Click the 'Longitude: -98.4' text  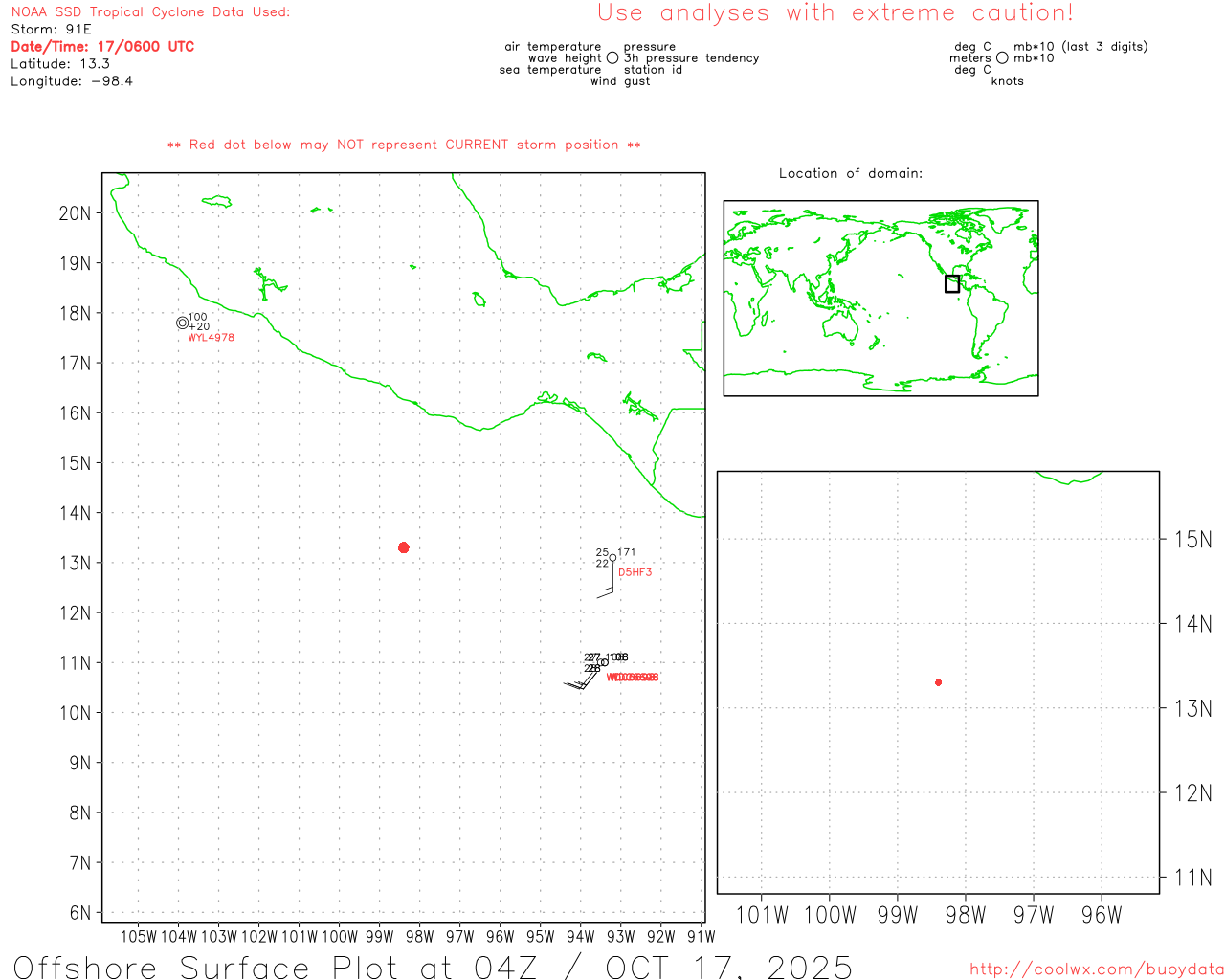[x=72, y=80]
